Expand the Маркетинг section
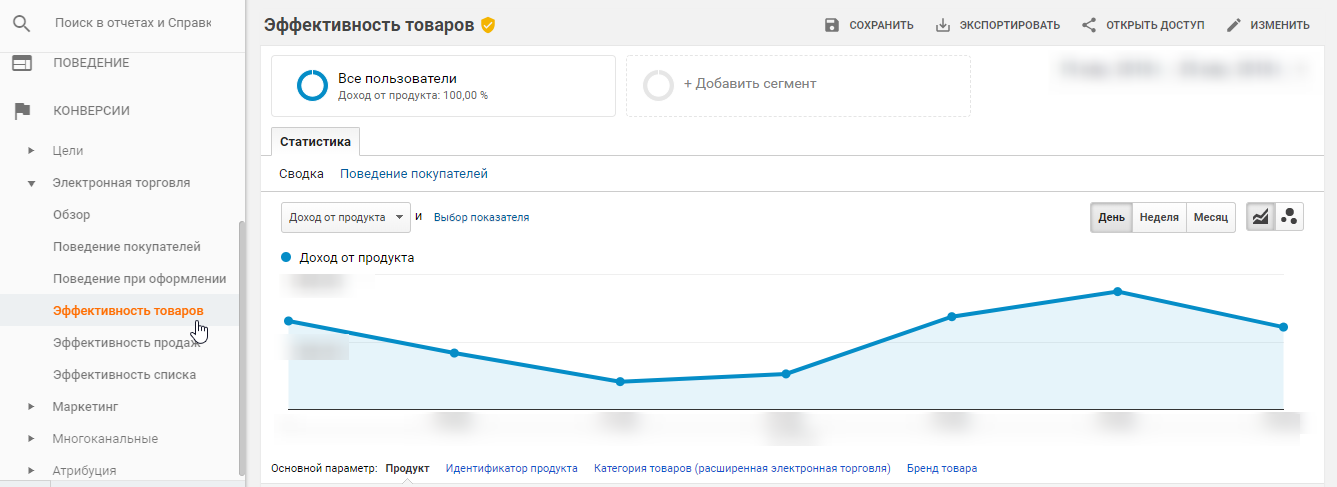 tap(31, 407)
